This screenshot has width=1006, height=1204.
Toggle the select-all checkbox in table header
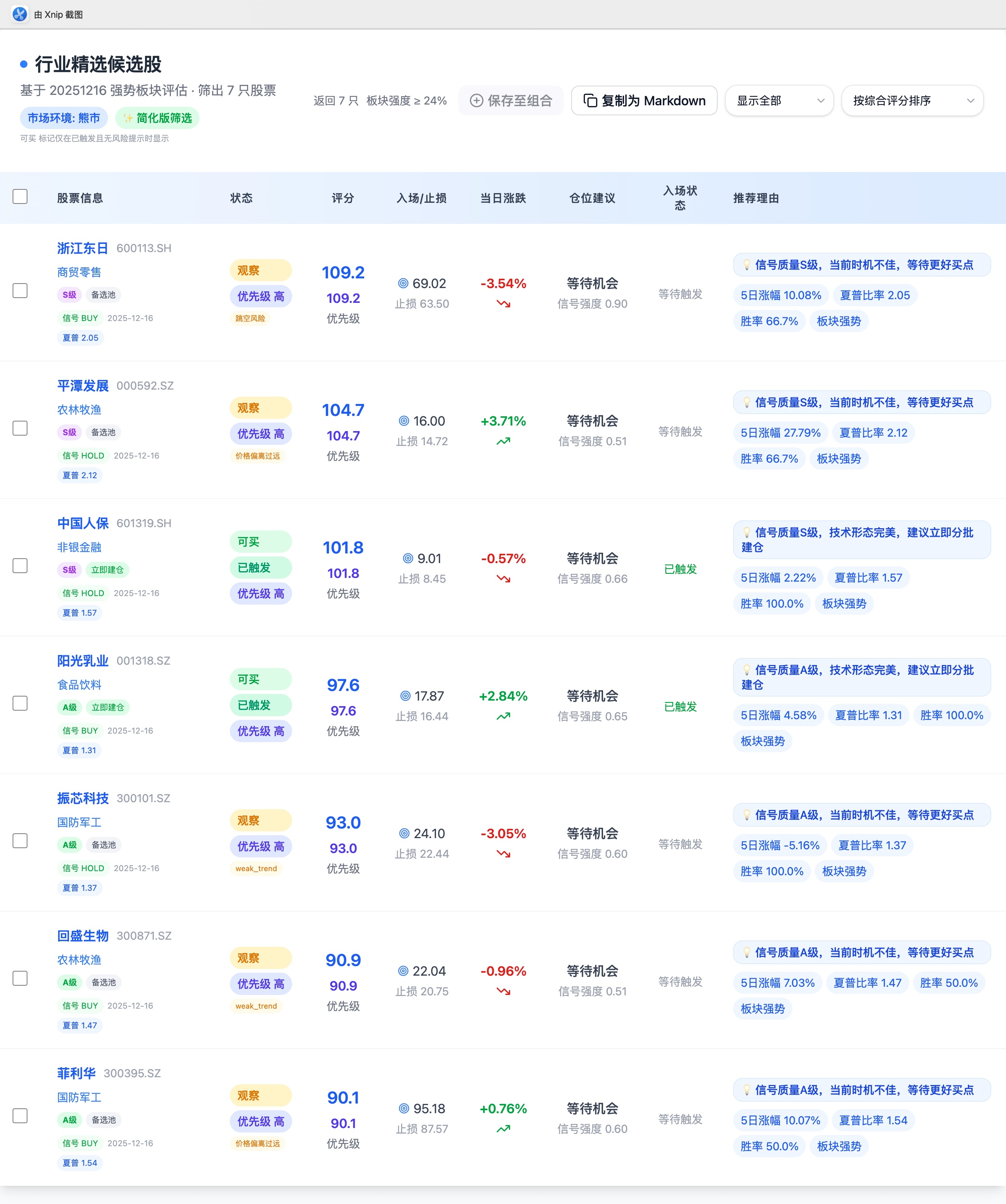20,197
